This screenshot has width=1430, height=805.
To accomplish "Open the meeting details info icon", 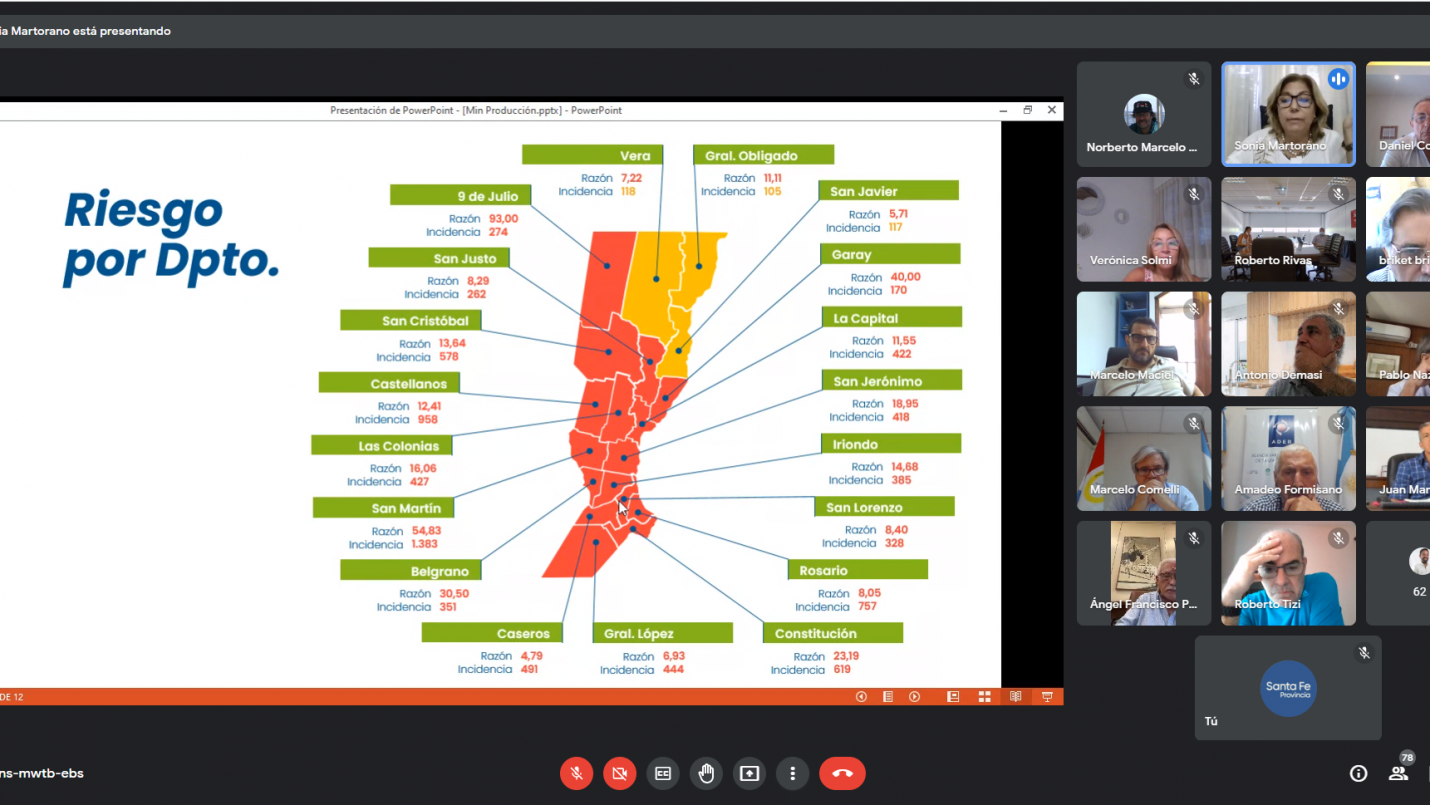I will [x=1358, y=773].
